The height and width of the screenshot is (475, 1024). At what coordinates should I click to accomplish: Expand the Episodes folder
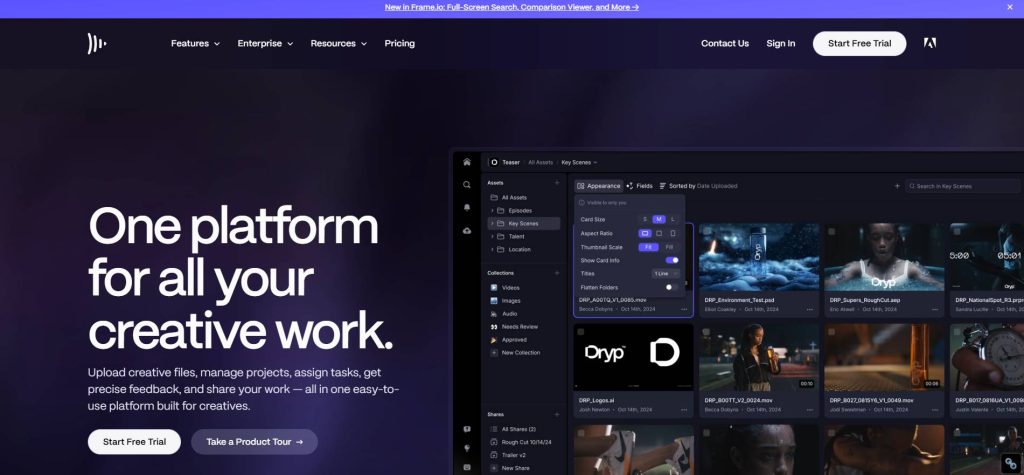tap(492, 210)
